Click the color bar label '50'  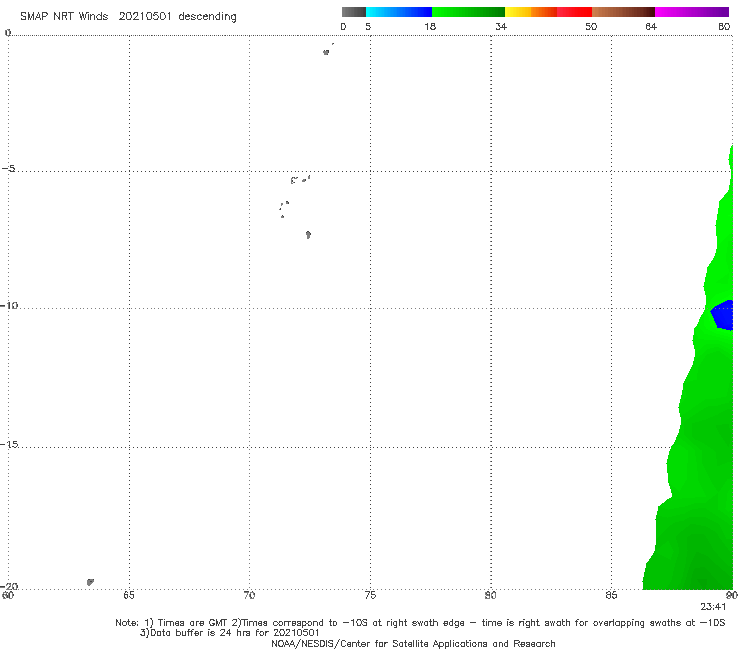click(x=591, y=26)
